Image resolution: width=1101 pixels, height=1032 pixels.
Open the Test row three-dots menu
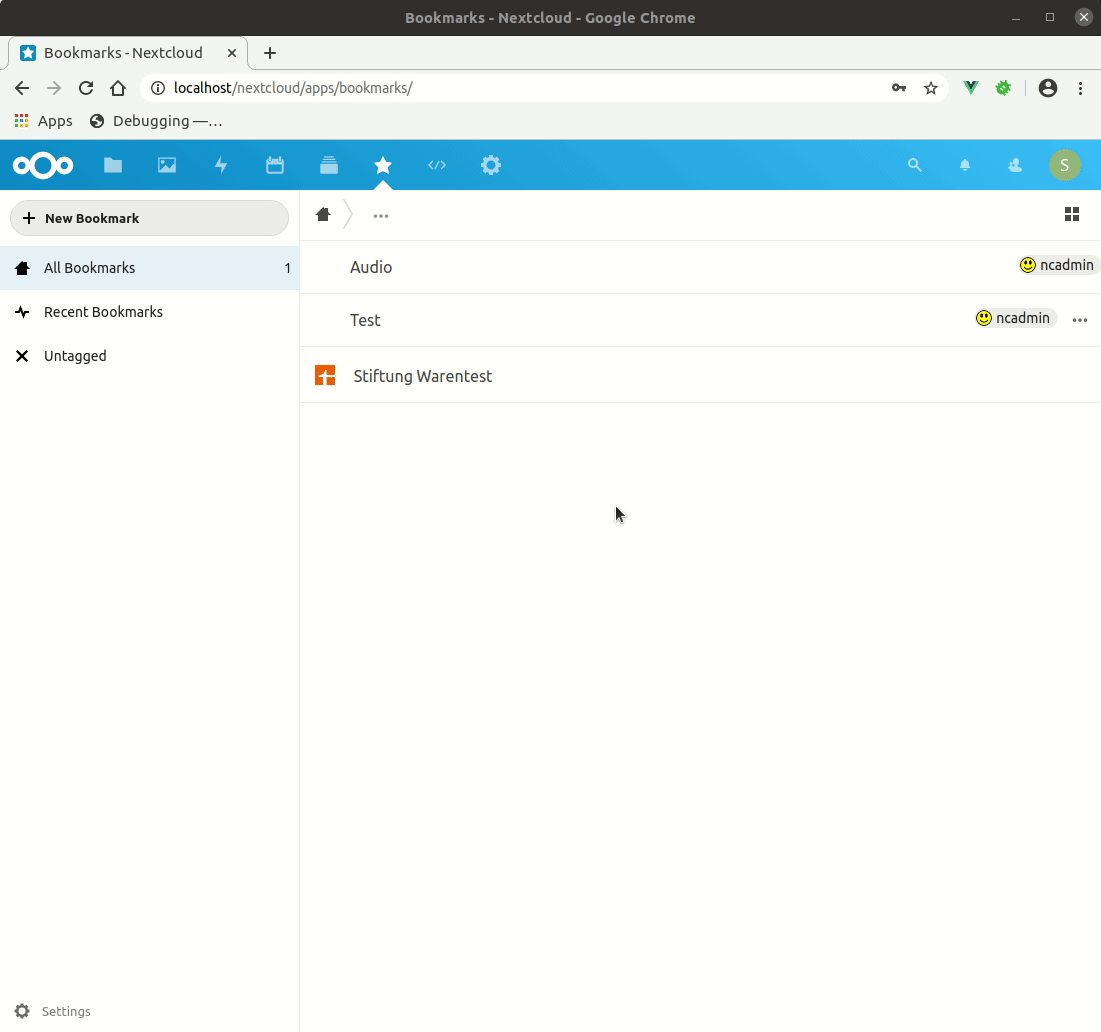1080,320
